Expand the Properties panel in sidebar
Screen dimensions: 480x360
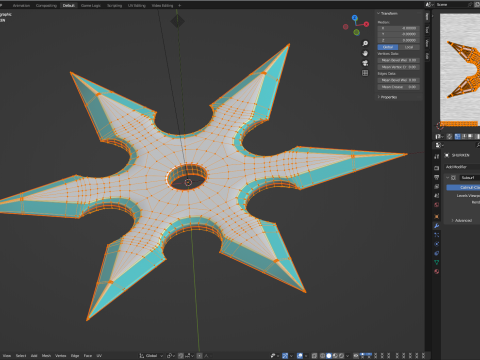pos(379,97)
